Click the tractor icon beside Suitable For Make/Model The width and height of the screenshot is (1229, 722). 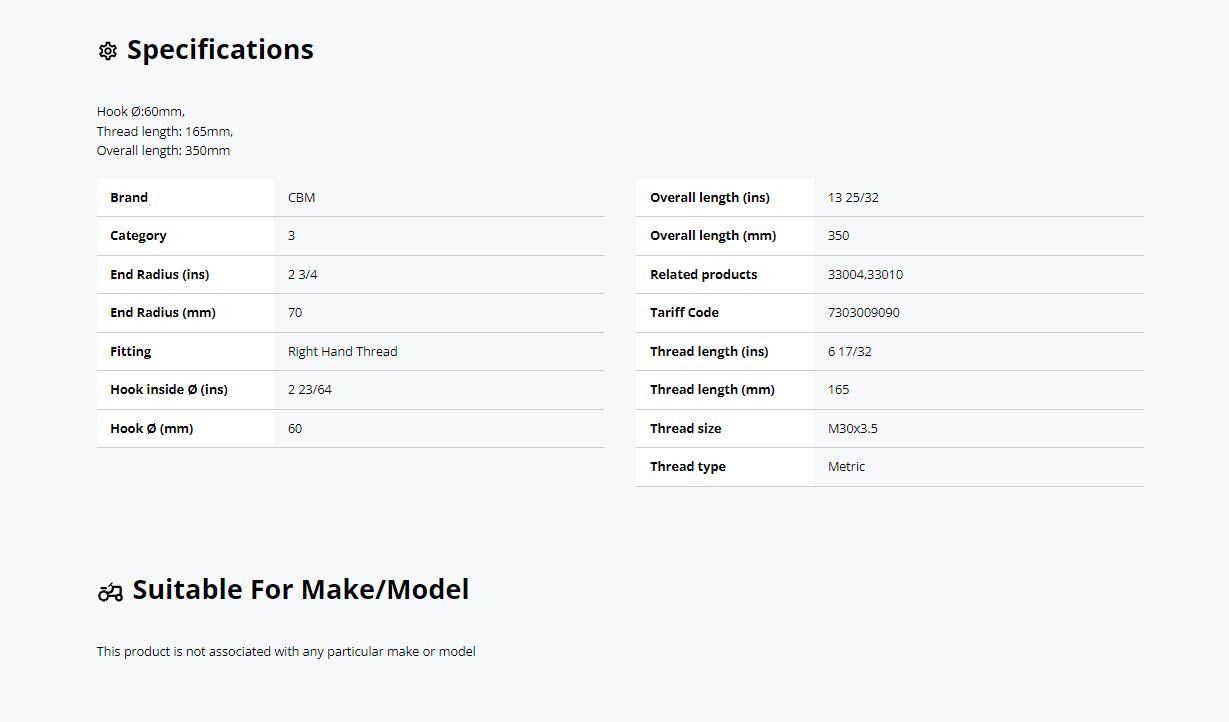[x=110, y=592]
